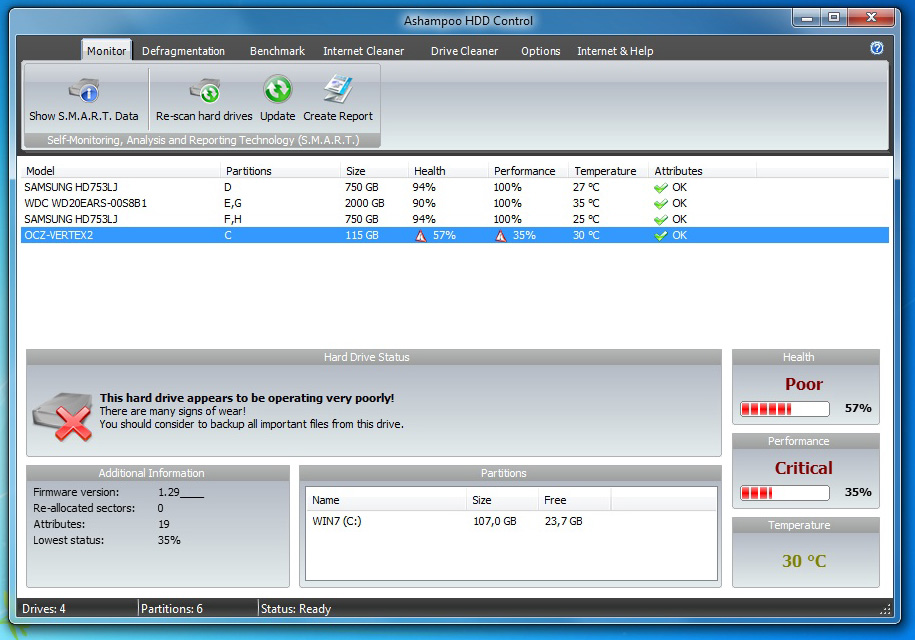
Task: Click the Critical performance rating label
Action: point(804,468)
